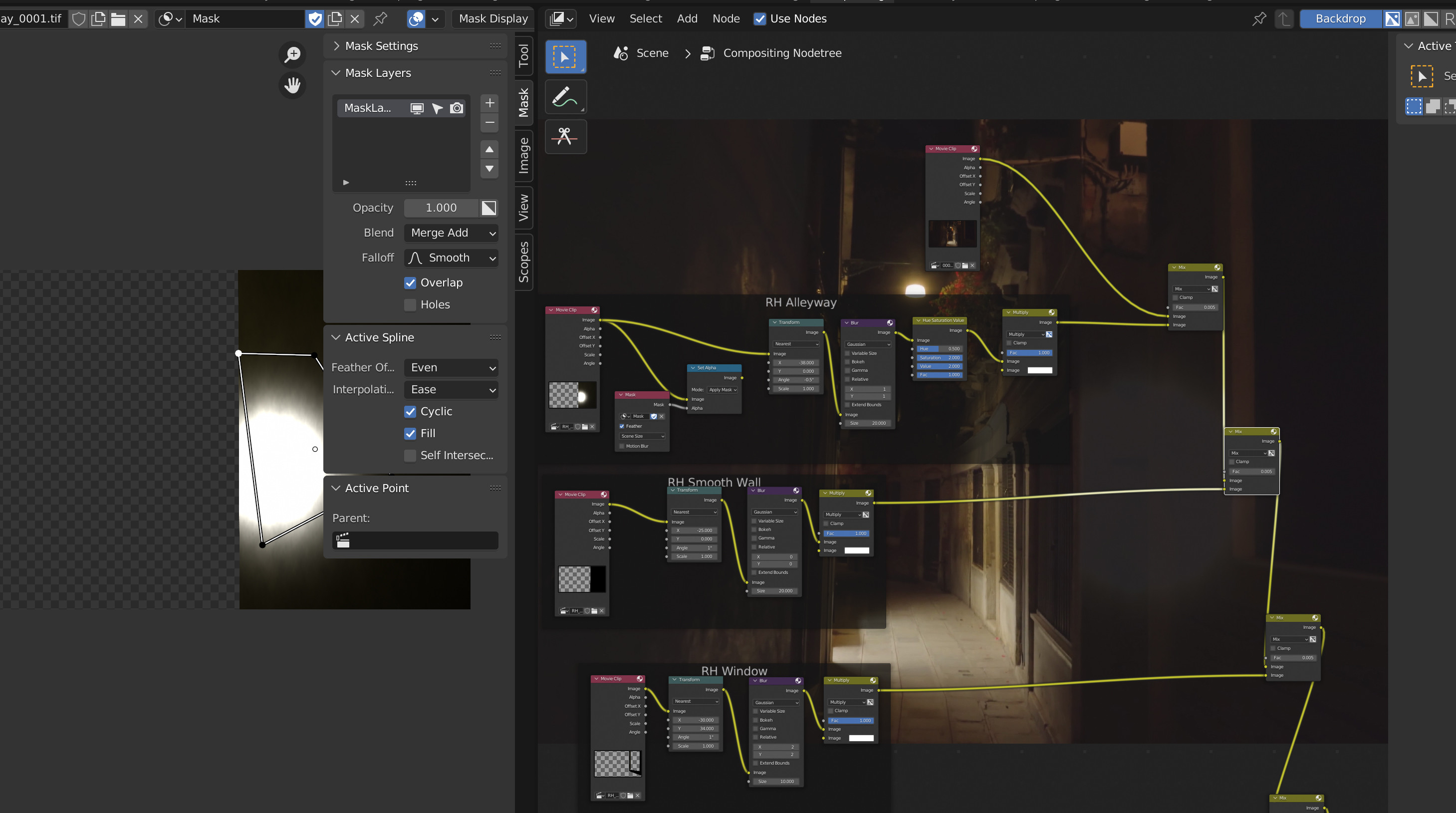Select color and alpha backdrop channel icon
Screen dimensions: 1456x813
click(x=1392, y=18)
